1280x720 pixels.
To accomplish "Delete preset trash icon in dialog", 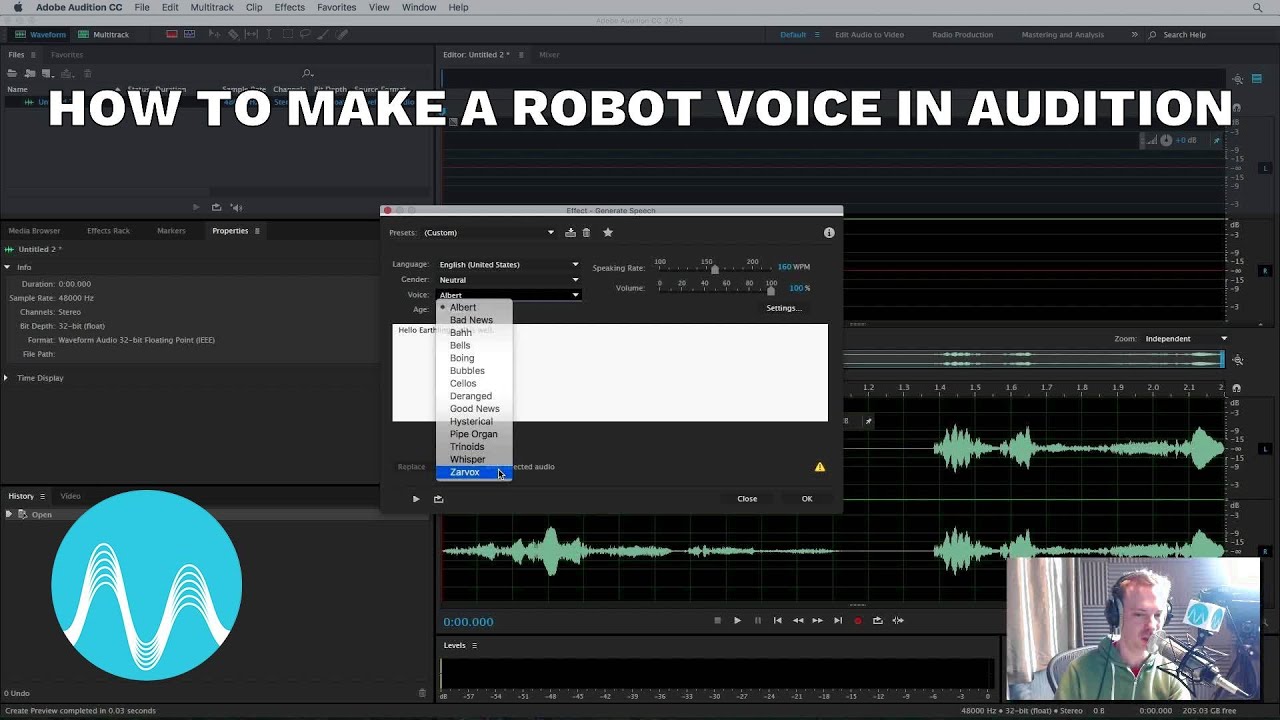I will [x=586, y=232].
